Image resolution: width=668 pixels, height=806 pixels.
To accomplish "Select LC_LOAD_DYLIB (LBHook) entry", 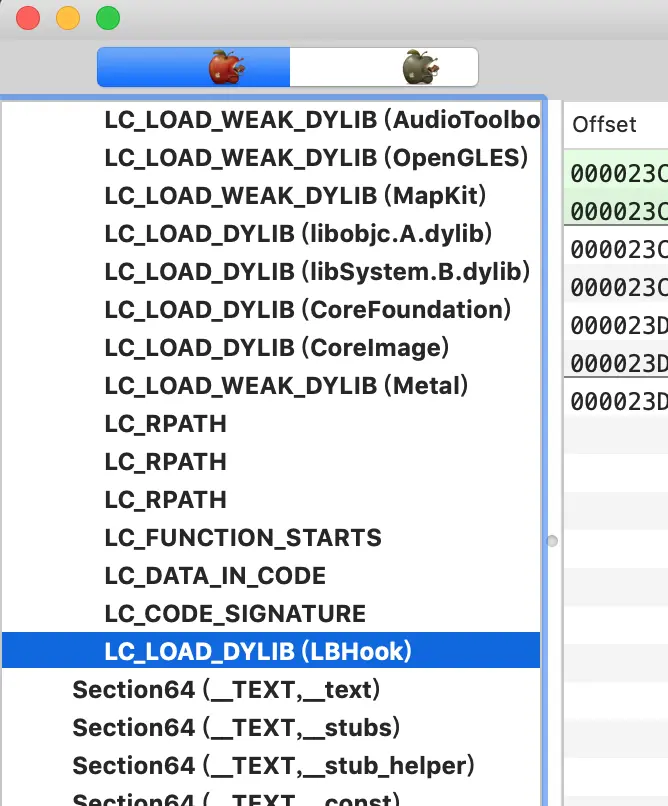I will pos(271,650).
